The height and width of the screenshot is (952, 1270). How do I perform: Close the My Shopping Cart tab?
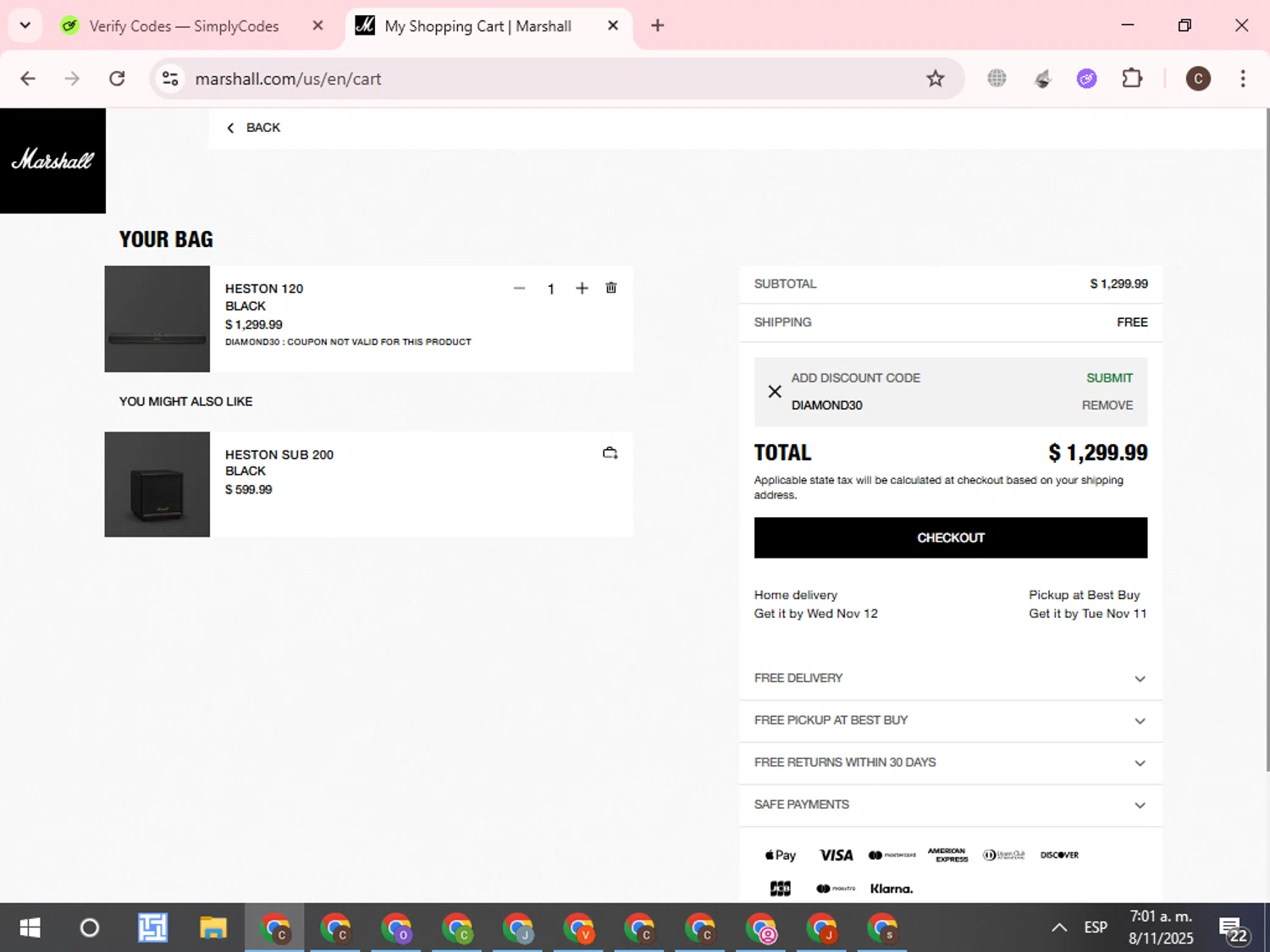613,25
